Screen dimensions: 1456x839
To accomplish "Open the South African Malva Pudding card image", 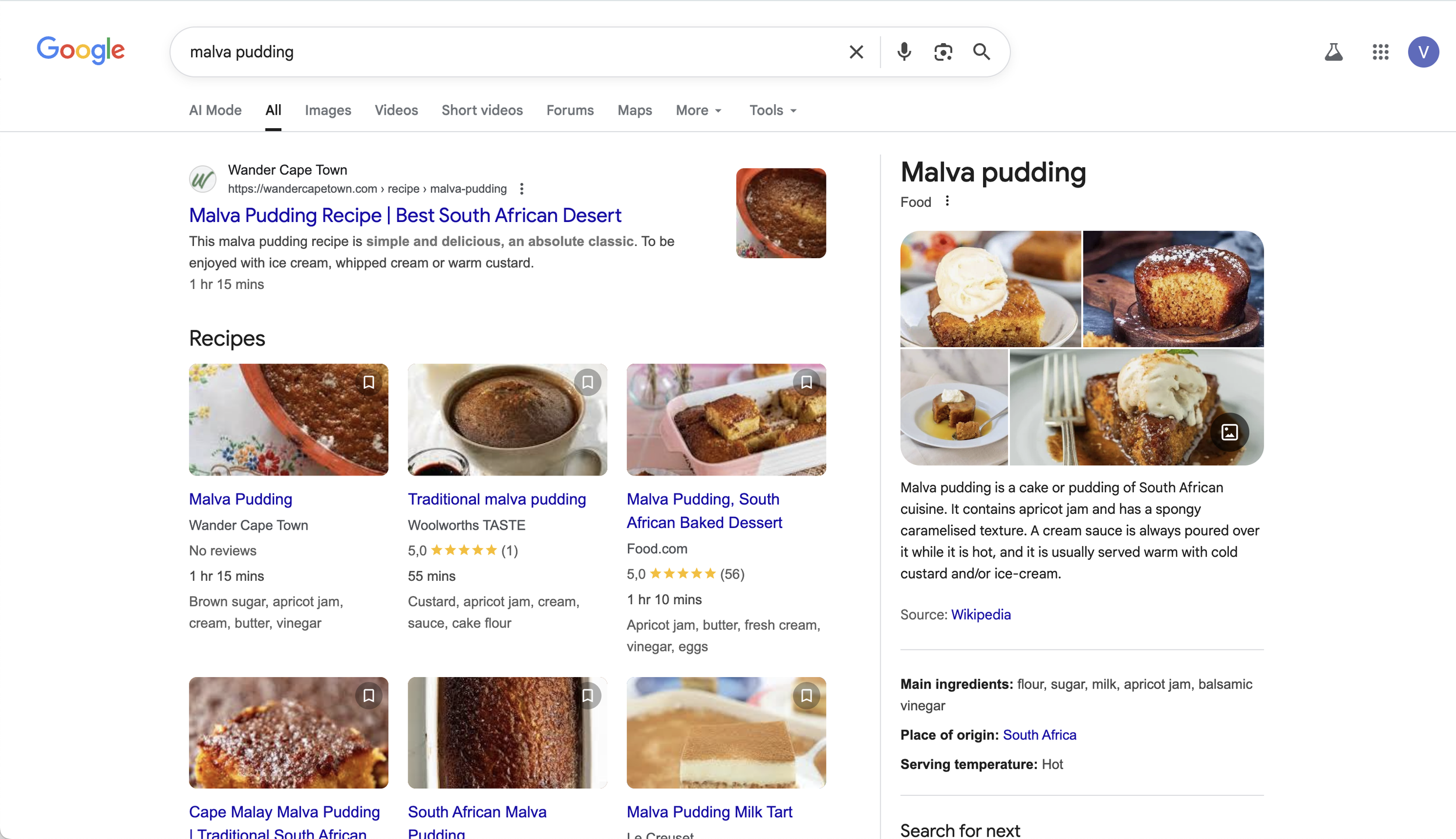I will (507, 732).
